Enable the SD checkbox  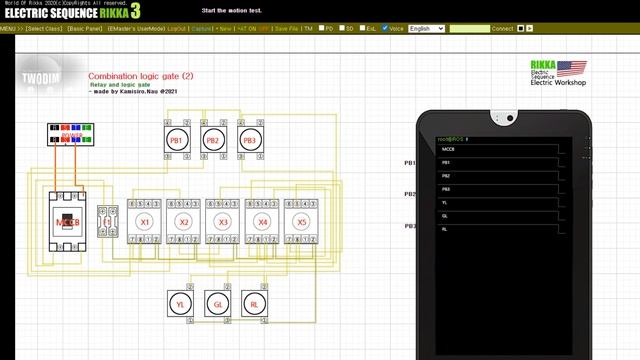pyautogui.click(x=342, y=28)
